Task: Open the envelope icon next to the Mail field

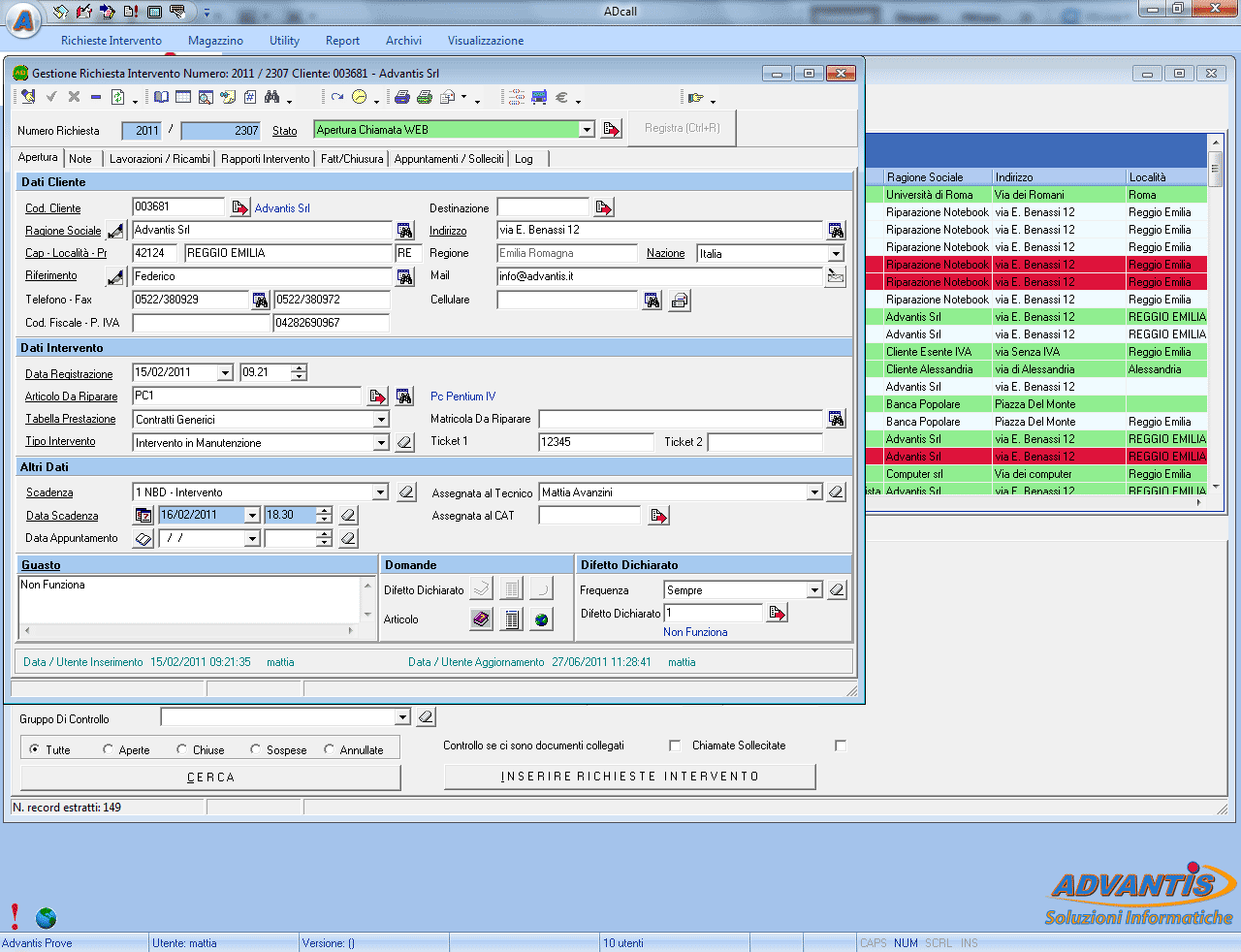Action: (x=834, y=276)
